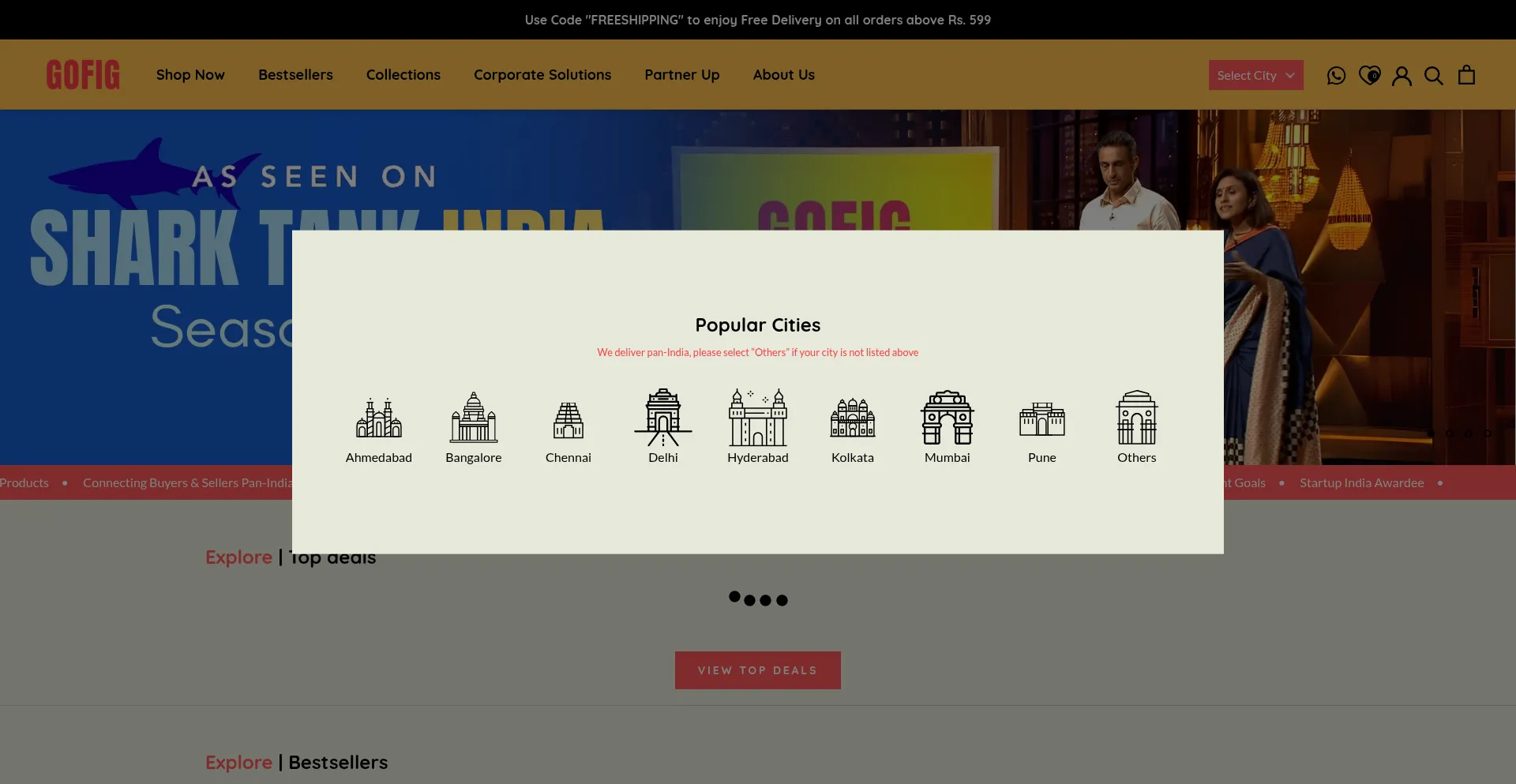Image resolution: width=1516 pixels, height=784 pixels.
Task: Open wishlist heart icon
Action: 1369,75
